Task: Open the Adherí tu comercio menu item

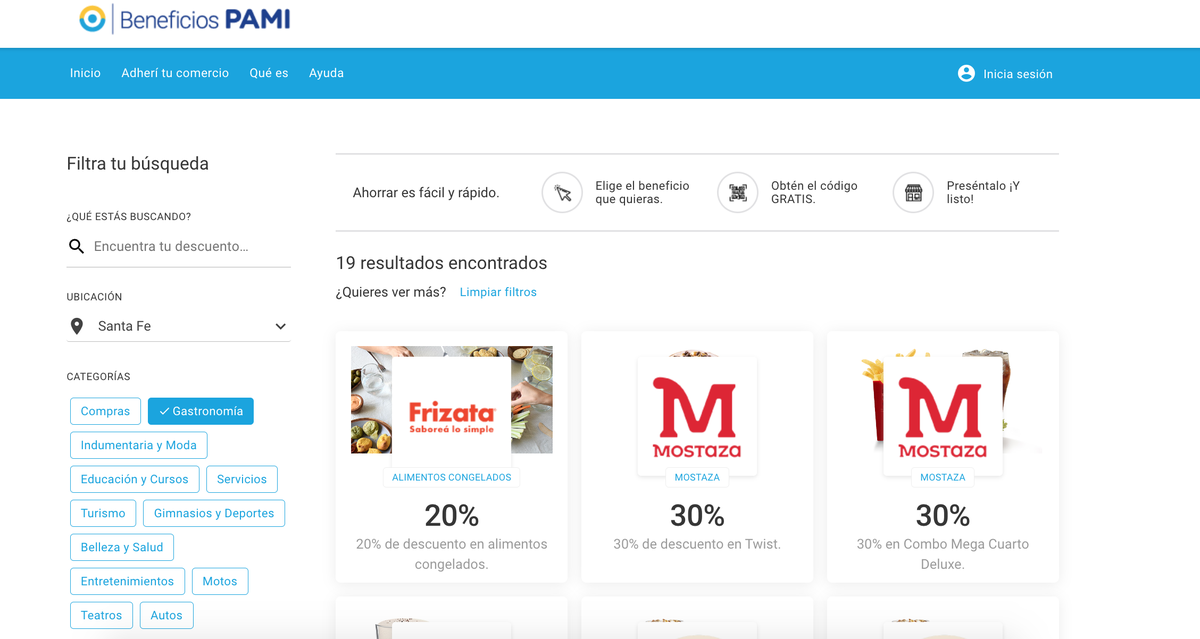Action: 175,73
